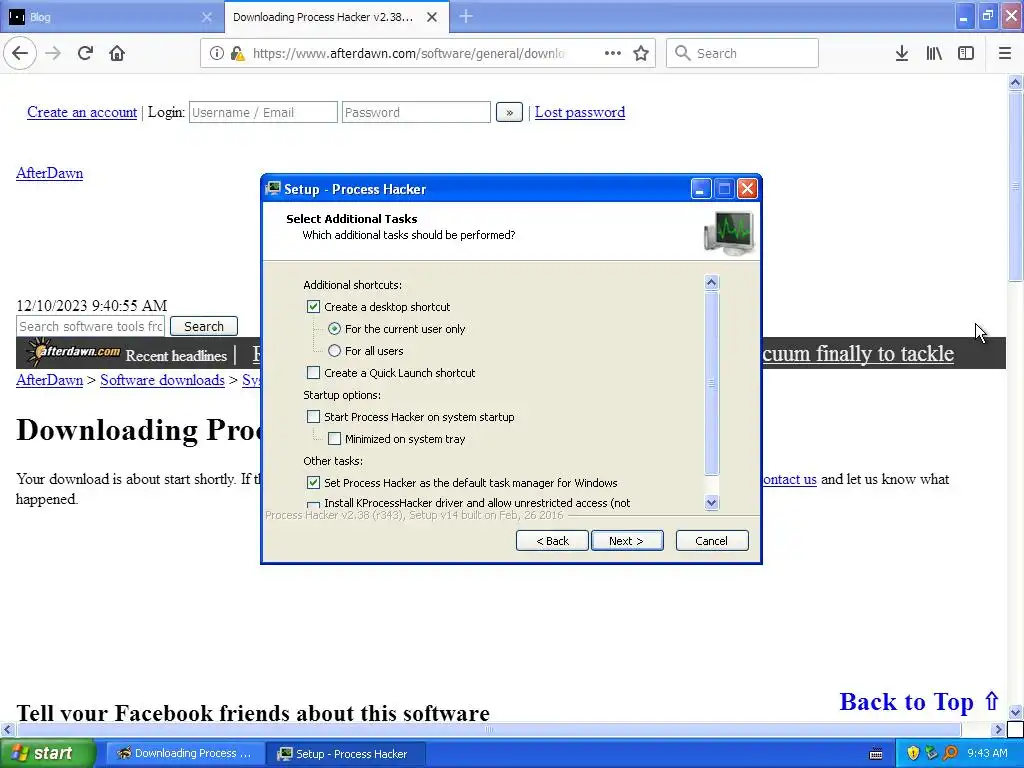
Task: Open a new tab with the plus icon
Action: (x=466, y=16)
